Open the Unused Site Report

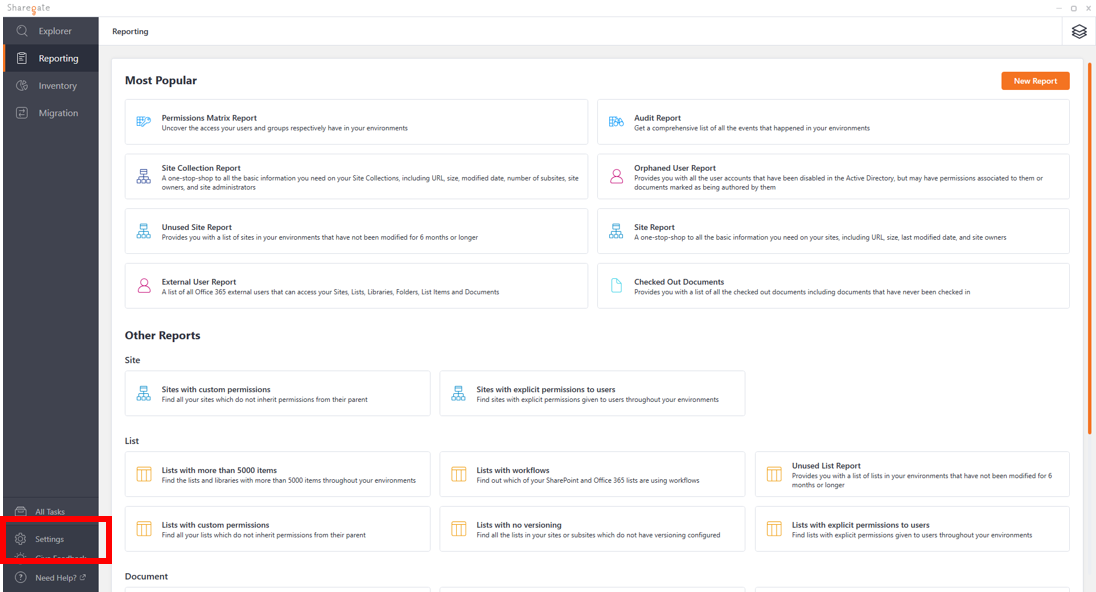356,231
